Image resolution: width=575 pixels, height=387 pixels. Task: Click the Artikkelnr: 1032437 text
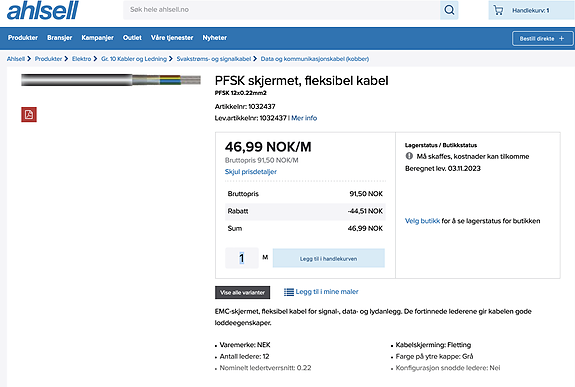(245, 106)
